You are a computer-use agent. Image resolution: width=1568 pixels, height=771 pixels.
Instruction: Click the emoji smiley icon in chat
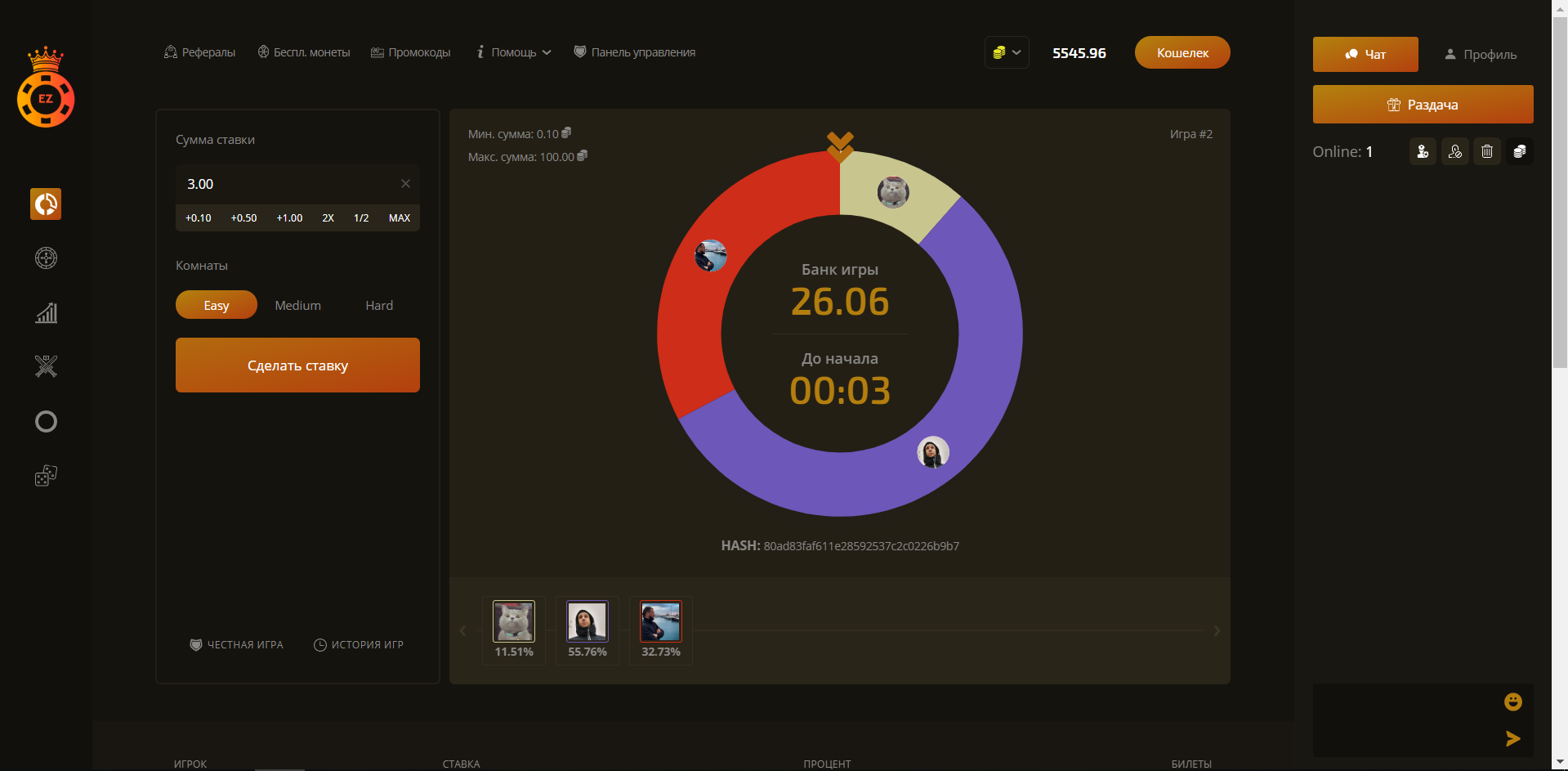pyautogui.click(x=1512, y=702)
